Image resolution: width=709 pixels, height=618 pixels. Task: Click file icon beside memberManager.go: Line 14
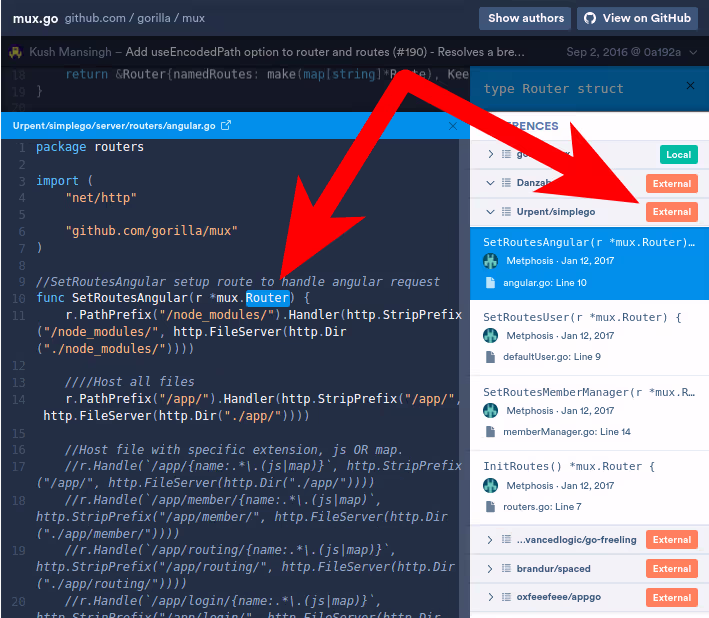[x=490, y=432]
